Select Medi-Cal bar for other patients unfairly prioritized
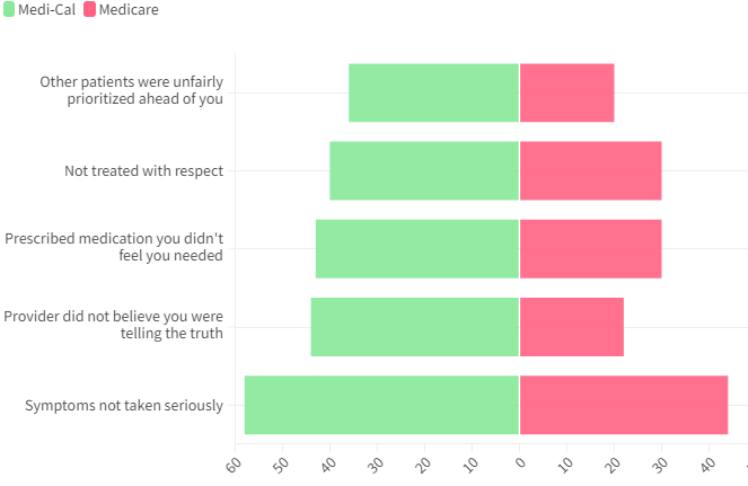The width and height of the screenshot is (748, 486). tap(433, 93)
